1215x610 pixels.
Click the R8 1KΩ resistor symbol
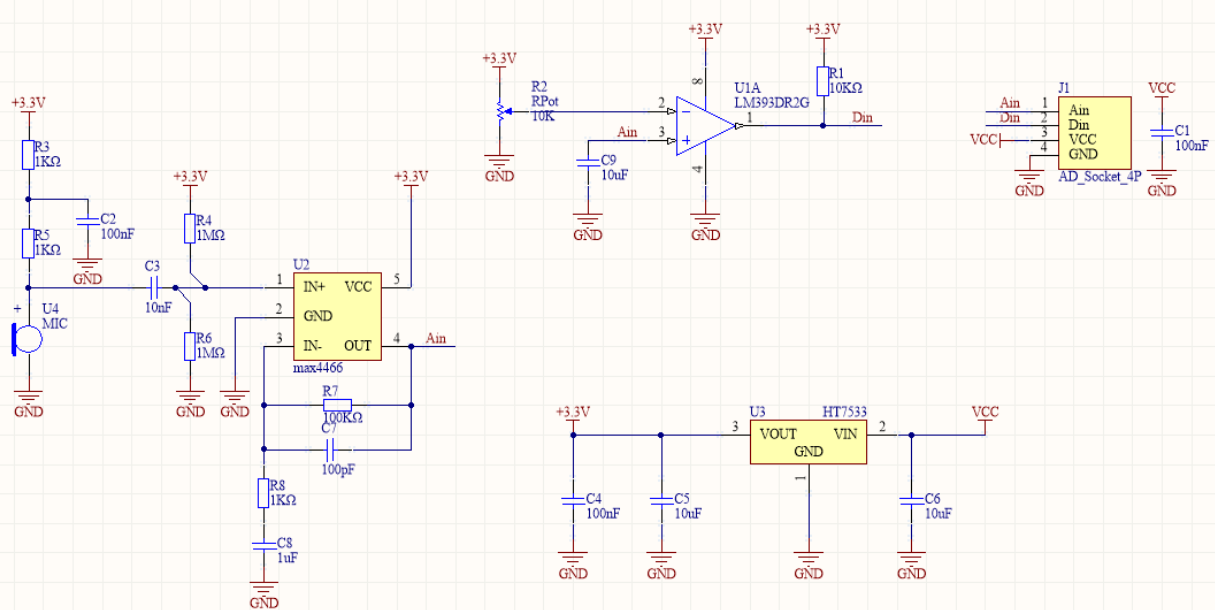263,493
